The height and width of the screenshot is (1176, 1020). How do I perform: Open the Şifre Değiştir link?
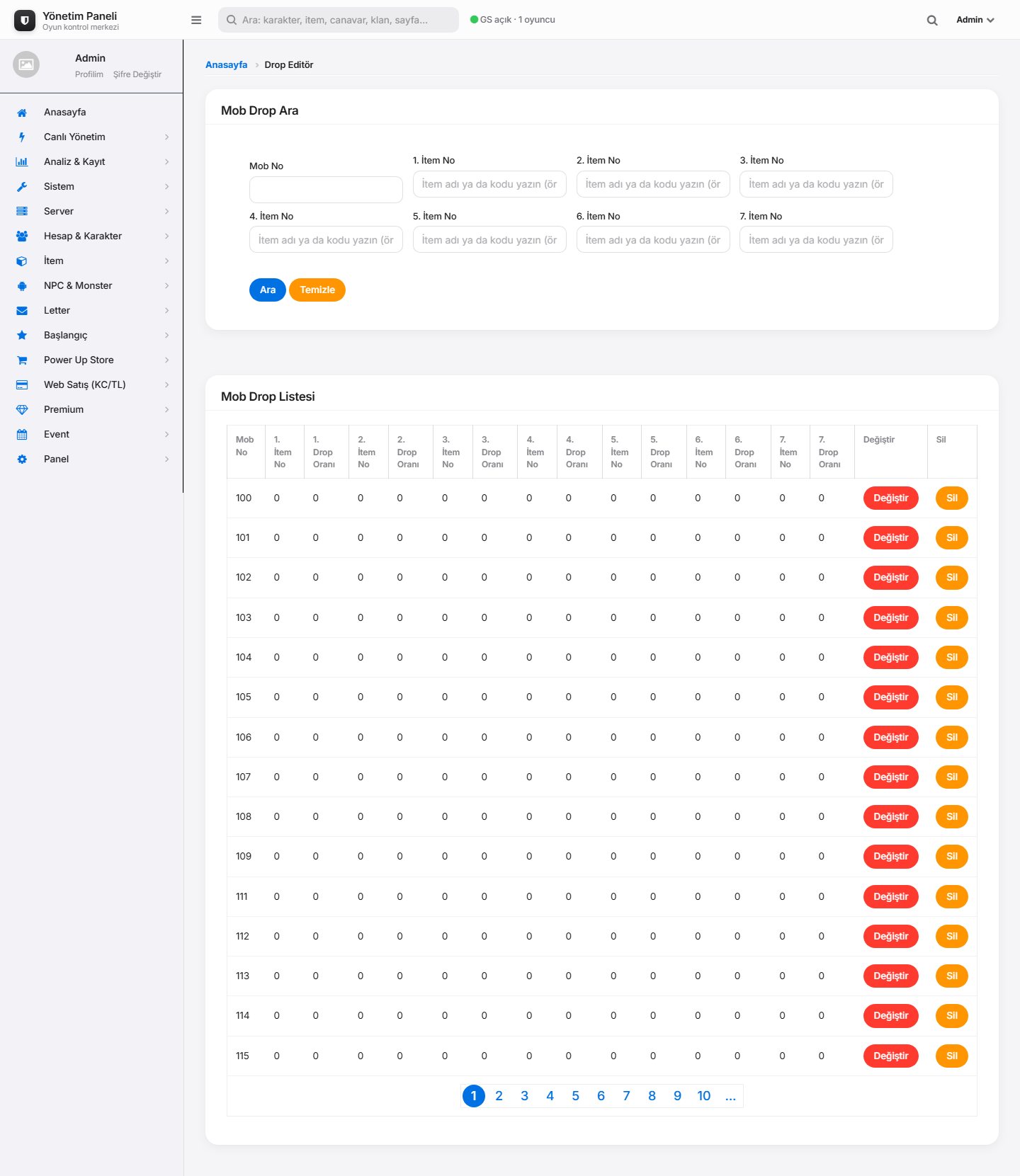[x=137, y=74]
